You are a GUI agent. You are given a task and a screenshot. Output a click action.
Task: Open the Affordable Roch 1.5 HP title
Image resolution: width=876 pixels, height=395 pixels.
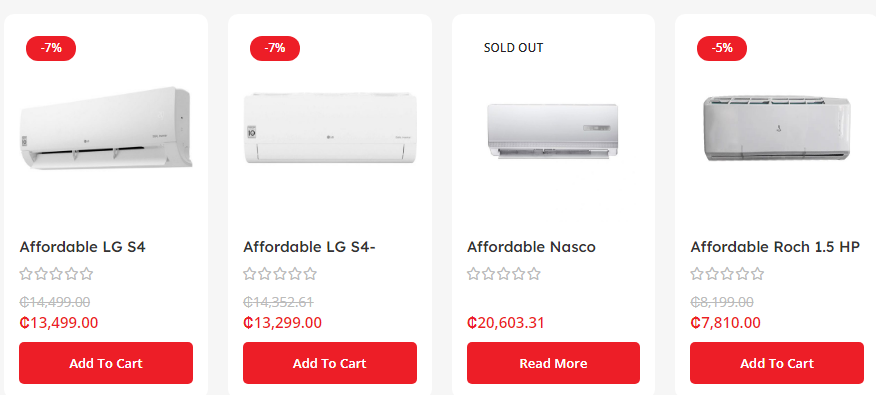[x=775, y=247]
